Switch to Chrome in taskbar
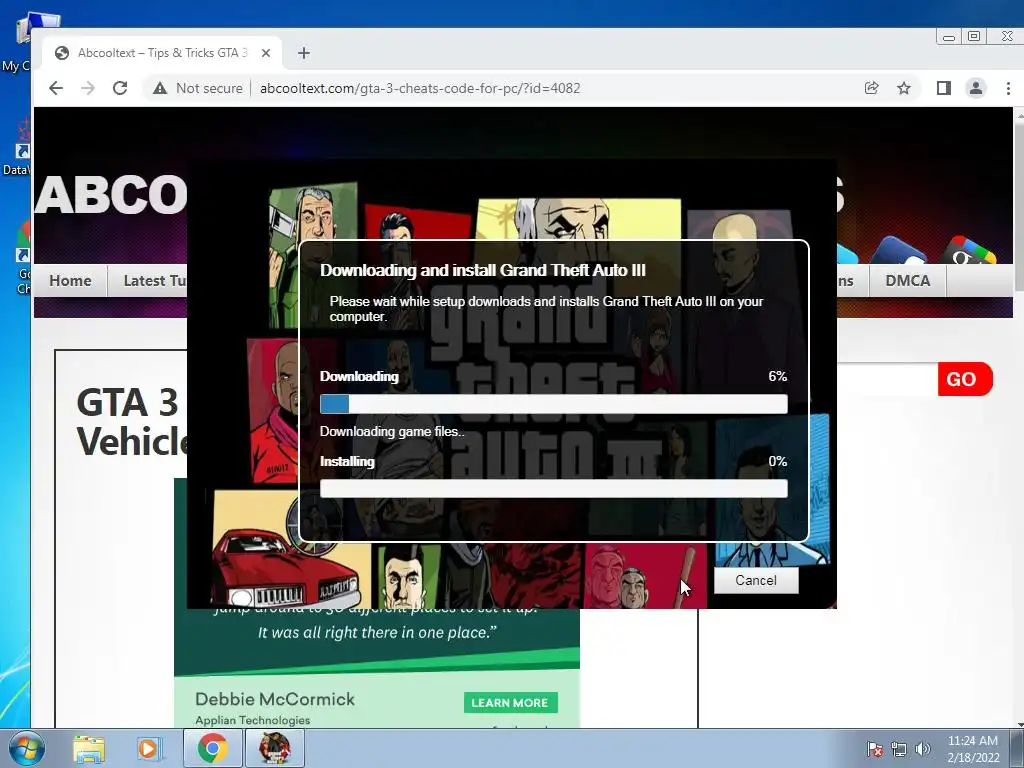Image resolution: width=1024 pixels, height=768 pixels. tap(212, 748)
